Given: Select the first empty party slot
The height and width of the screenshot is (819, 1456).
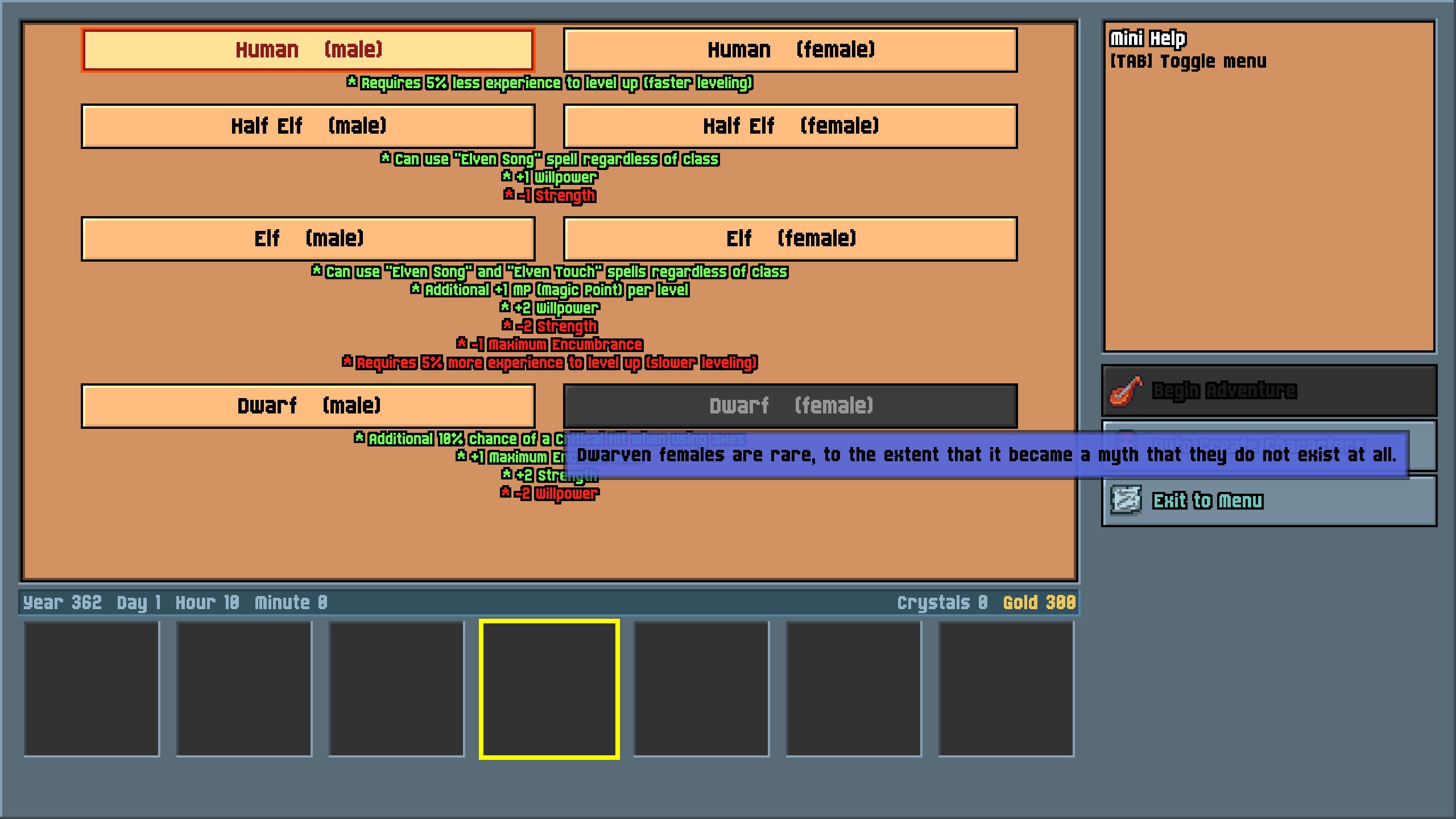Looking at the screenshot, I should [x=92, y=689].
